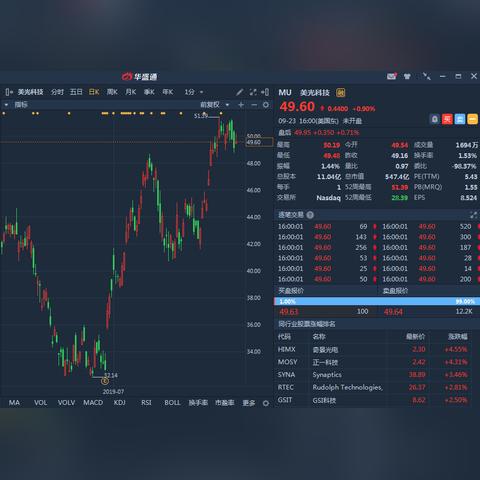Viewport: 480px width, 480px height.
Task: Toggle the right quote panel icon
Action: click(x=265, y=92)
